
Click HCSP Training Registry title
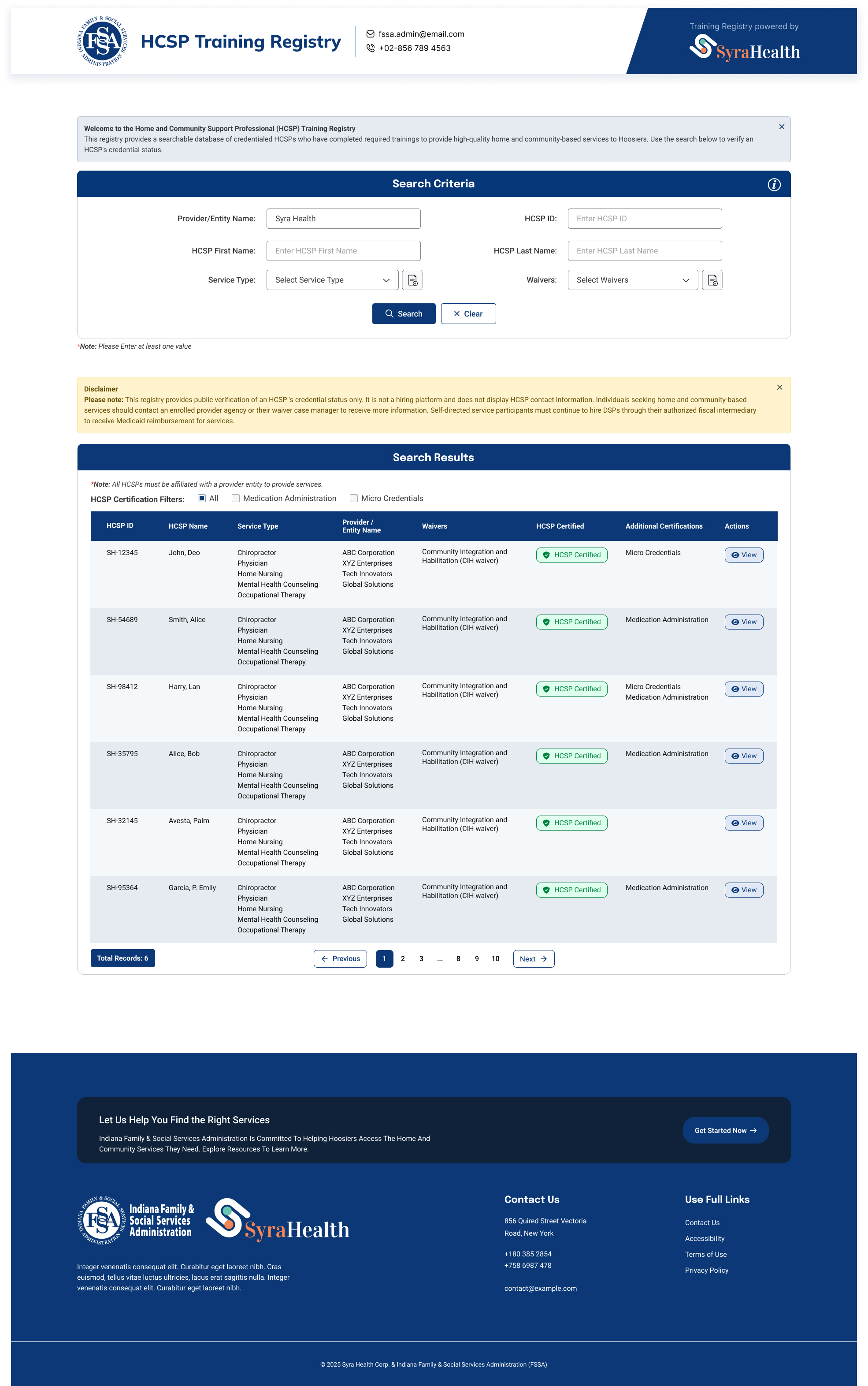241,41
